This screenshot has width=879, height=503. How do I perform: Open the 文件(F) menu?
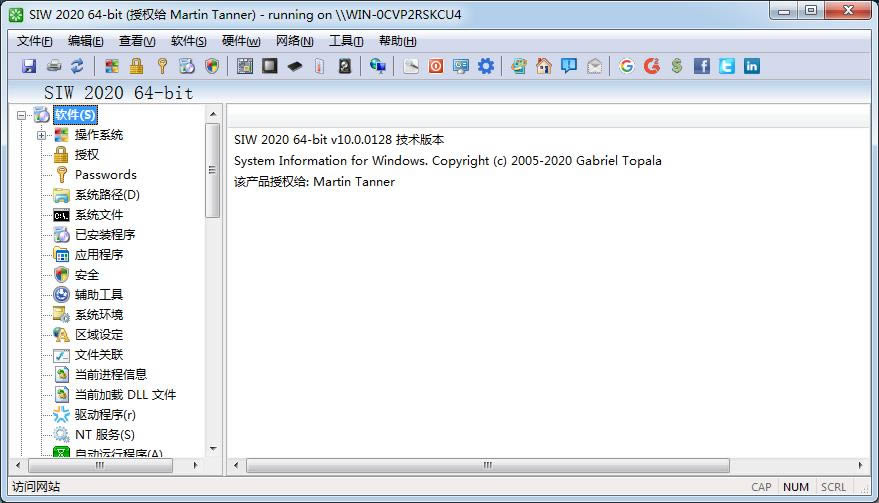(34, 41)
